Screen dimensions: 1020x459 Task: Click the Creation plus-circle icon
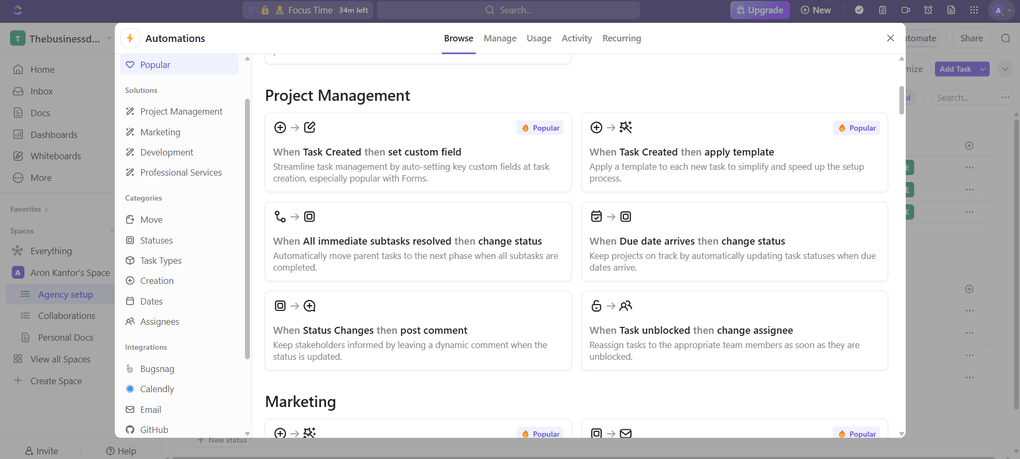coord(129,280)
